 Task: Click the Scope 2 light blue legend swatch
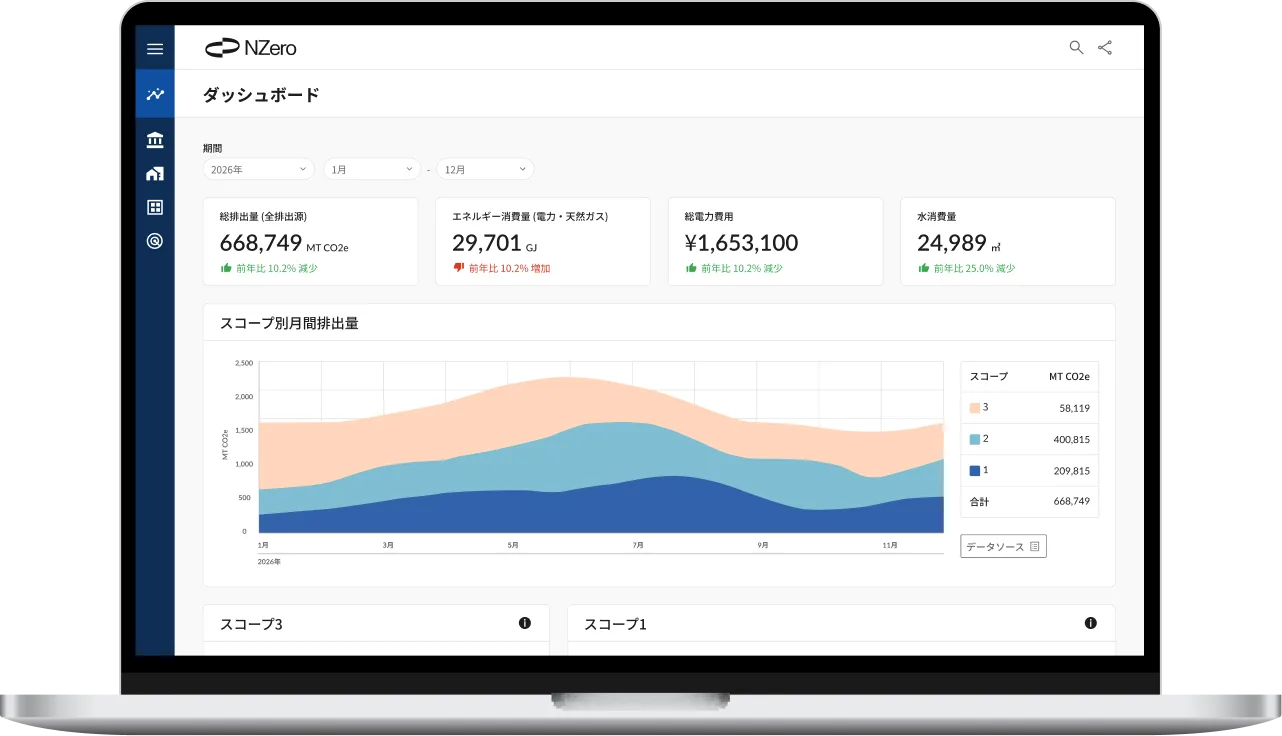975,439
